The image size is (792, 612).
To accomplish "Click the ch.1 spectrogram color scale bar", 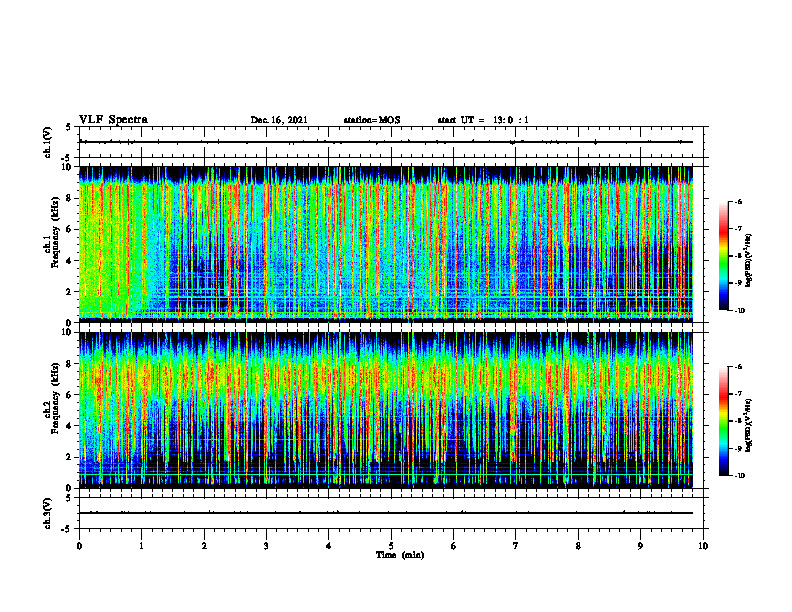I will tap(724, 256).
